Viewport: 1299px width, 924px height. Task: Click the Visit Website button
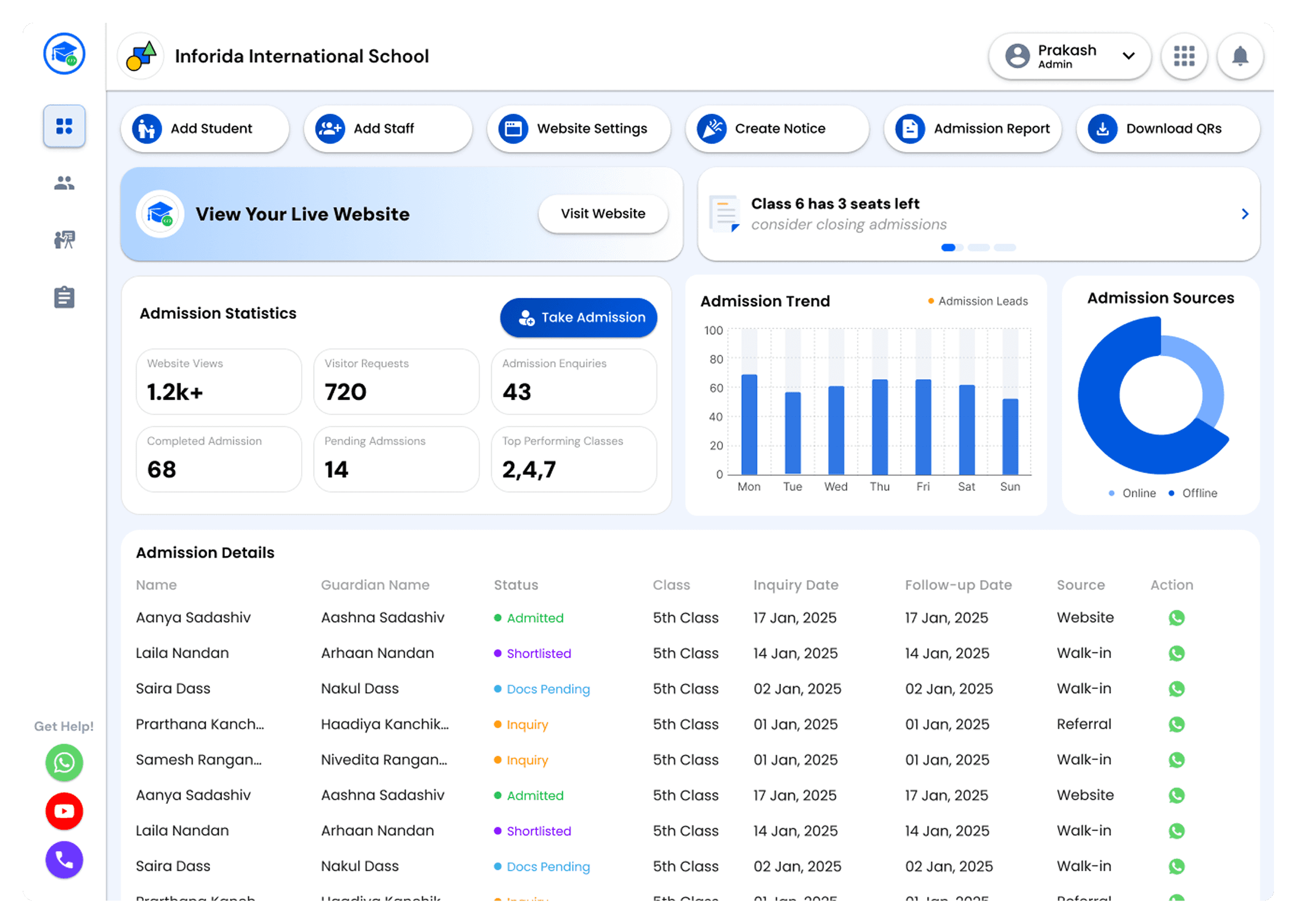pyautogui.click(x=602, y=214)
